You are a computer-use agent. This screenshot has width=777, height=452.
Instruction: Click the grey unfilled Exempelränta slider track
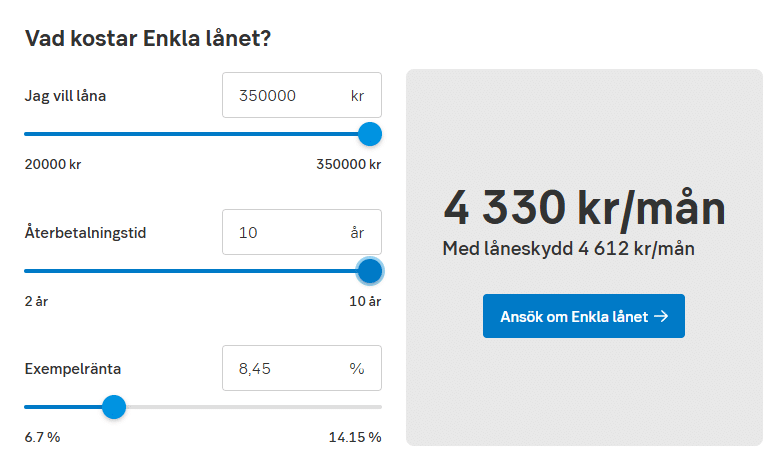pos(254,407)
